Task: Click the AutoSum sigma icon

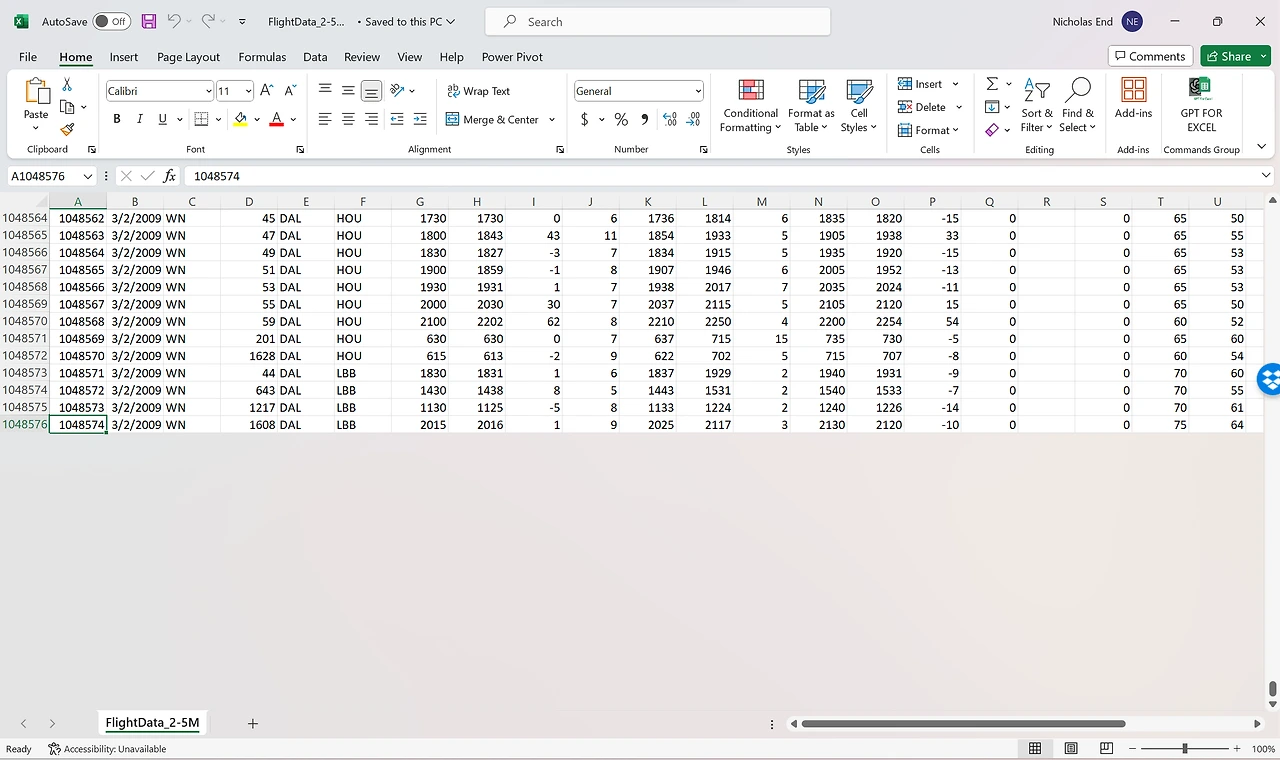Action: [x=992, y=84]
